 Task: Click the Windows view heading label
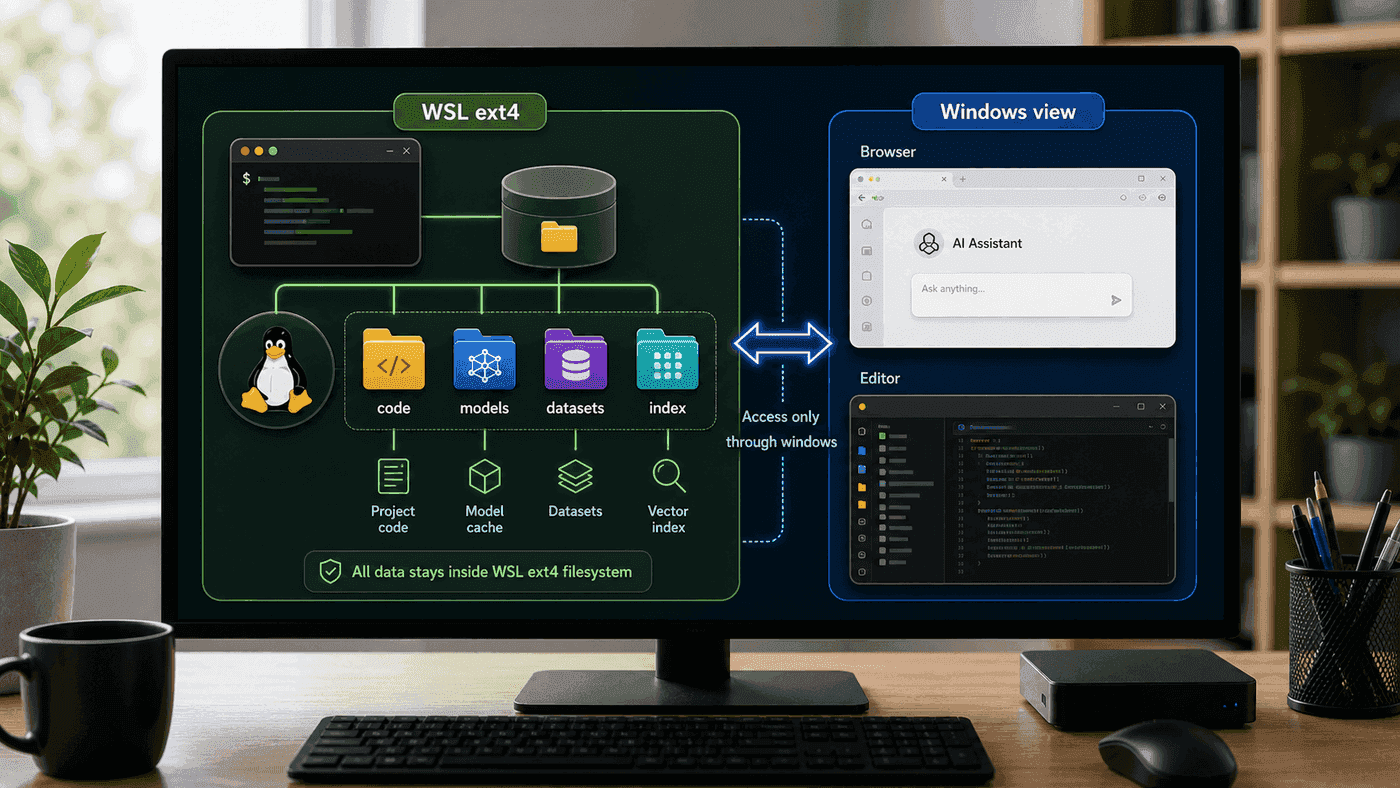click(x=1008, y=112)
